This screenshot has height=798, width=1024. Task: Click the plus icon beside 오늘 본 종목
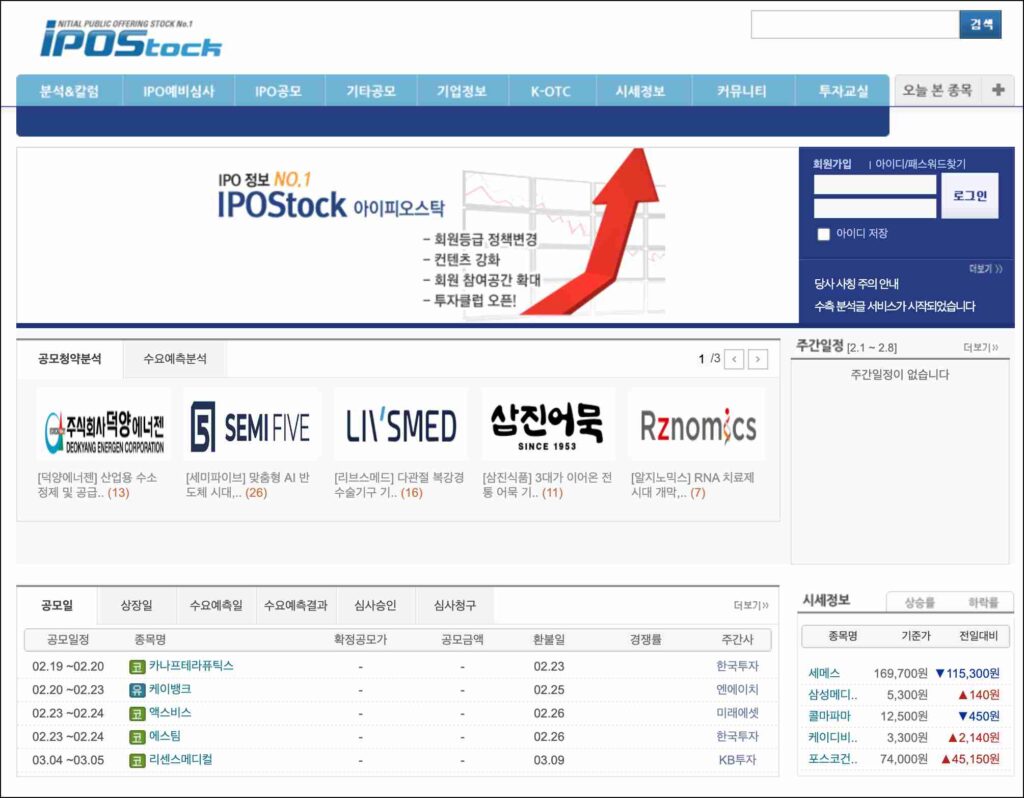[997, 90]
